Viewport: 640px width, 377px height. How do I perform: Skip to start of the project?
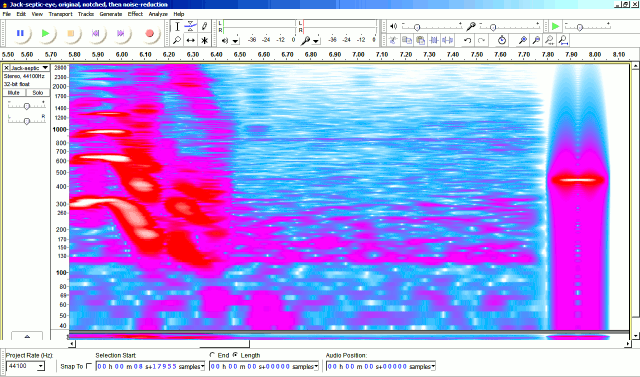[x=96, y=33]
